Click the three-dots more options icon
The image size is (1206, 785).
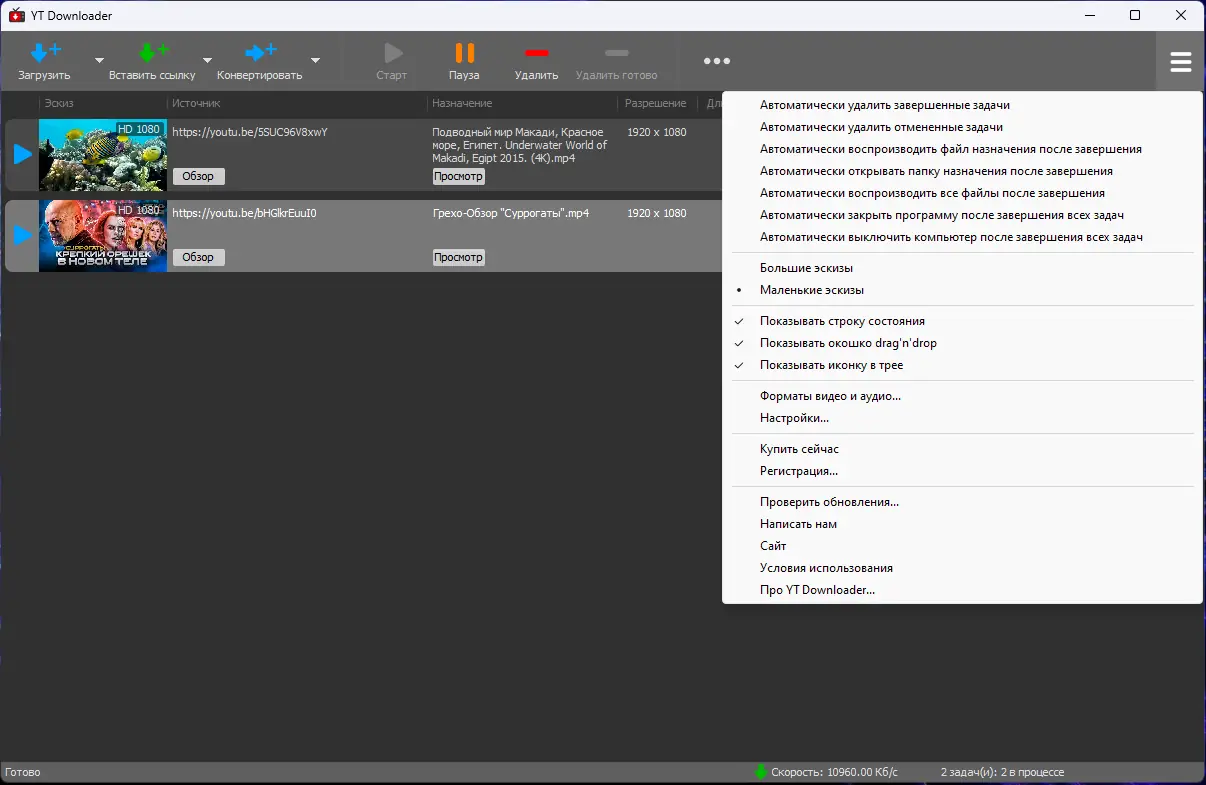tap(717, 61)
